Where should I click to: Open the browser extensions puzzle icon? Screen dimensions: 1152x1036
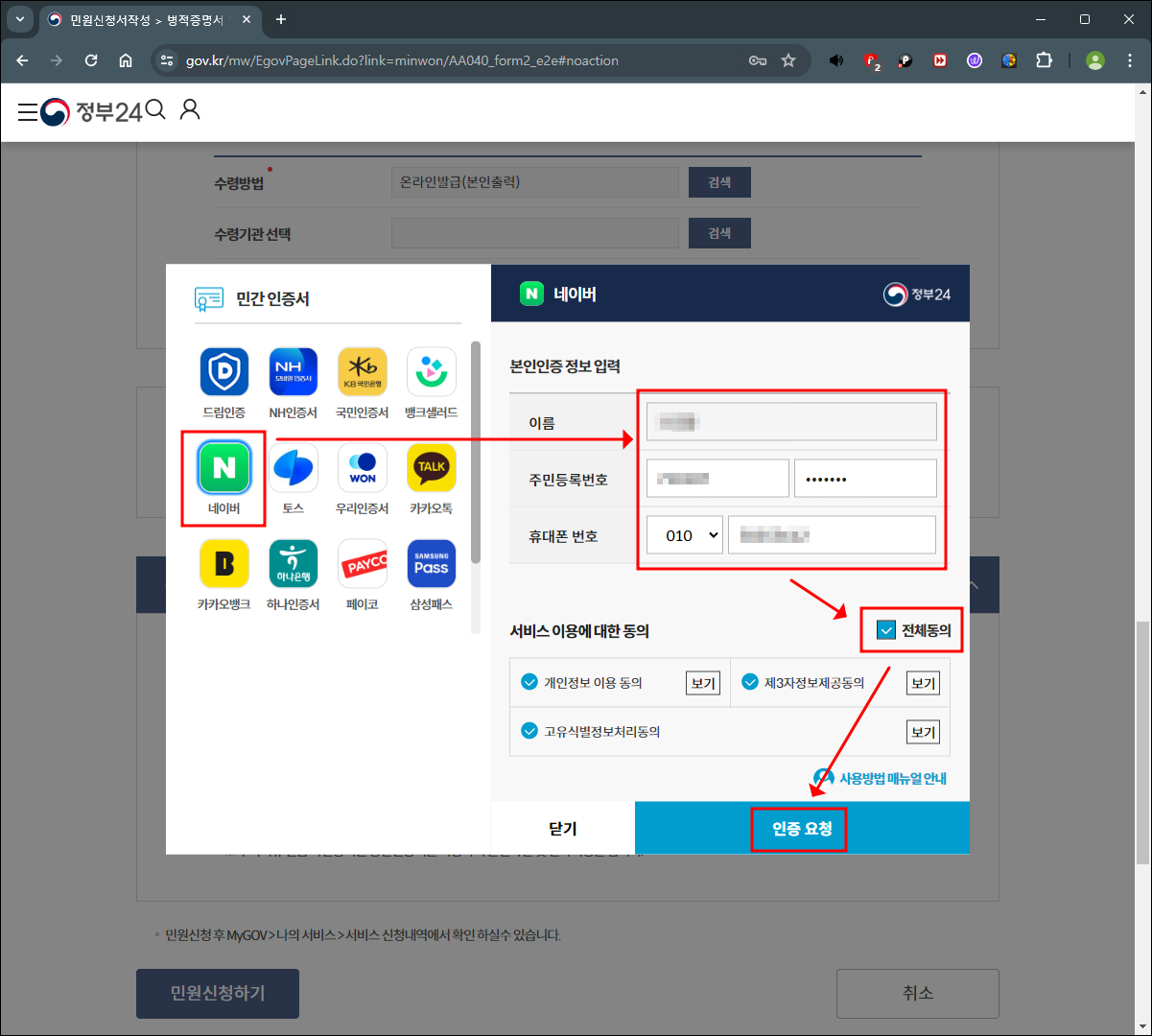1044,60
